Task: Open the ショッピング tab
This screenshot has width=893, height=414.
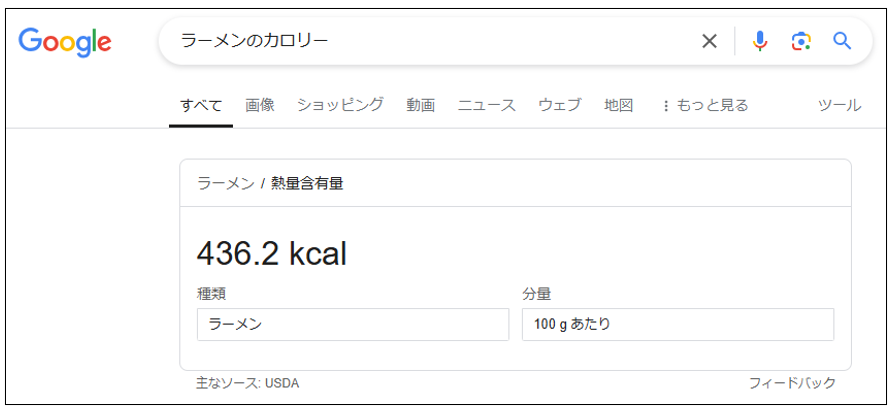Action: [341, 105]
